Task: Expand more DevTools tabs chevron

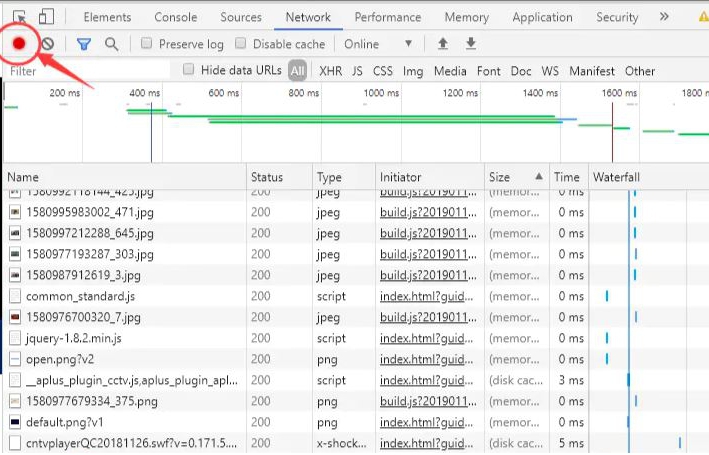Action: click(664, 17)
